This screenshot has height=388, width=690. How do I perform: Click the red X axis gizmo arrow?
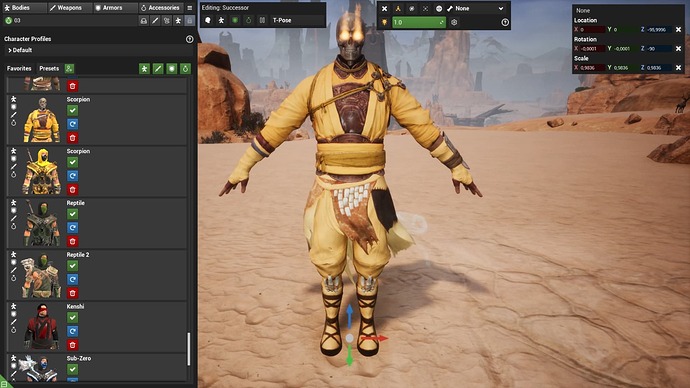tap(374, 338)
